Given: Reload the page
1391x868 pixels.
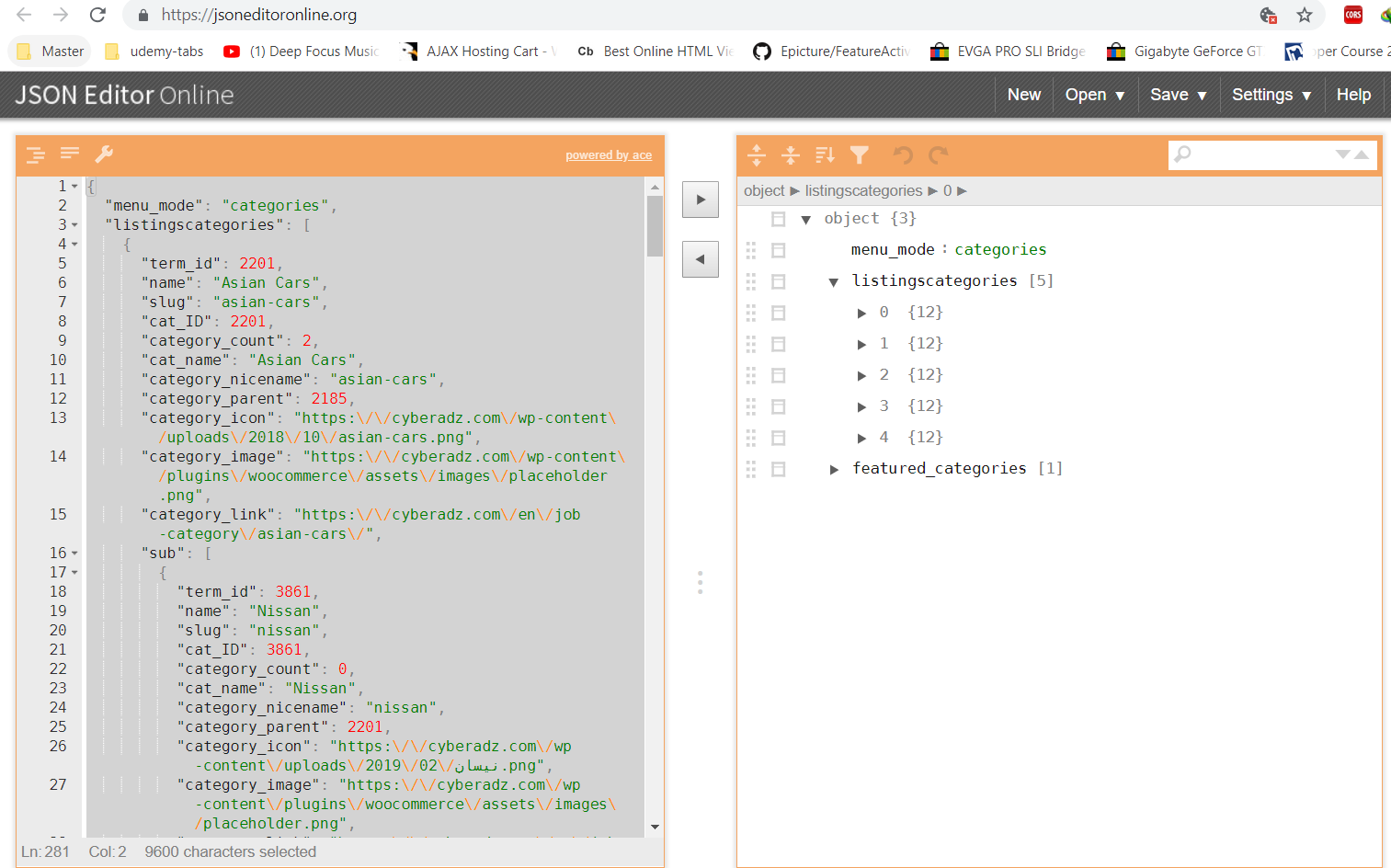Looking at the screenshot, I should [97, 15].
